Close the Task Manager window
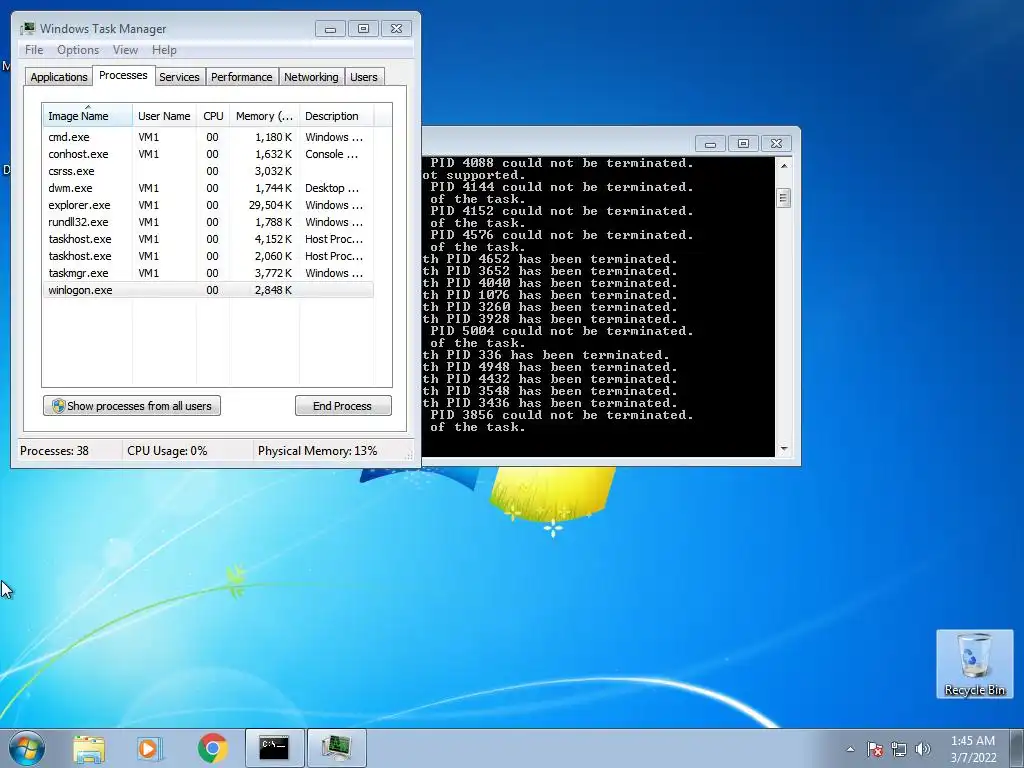The image size is (1024, 768). coord(396,29)
